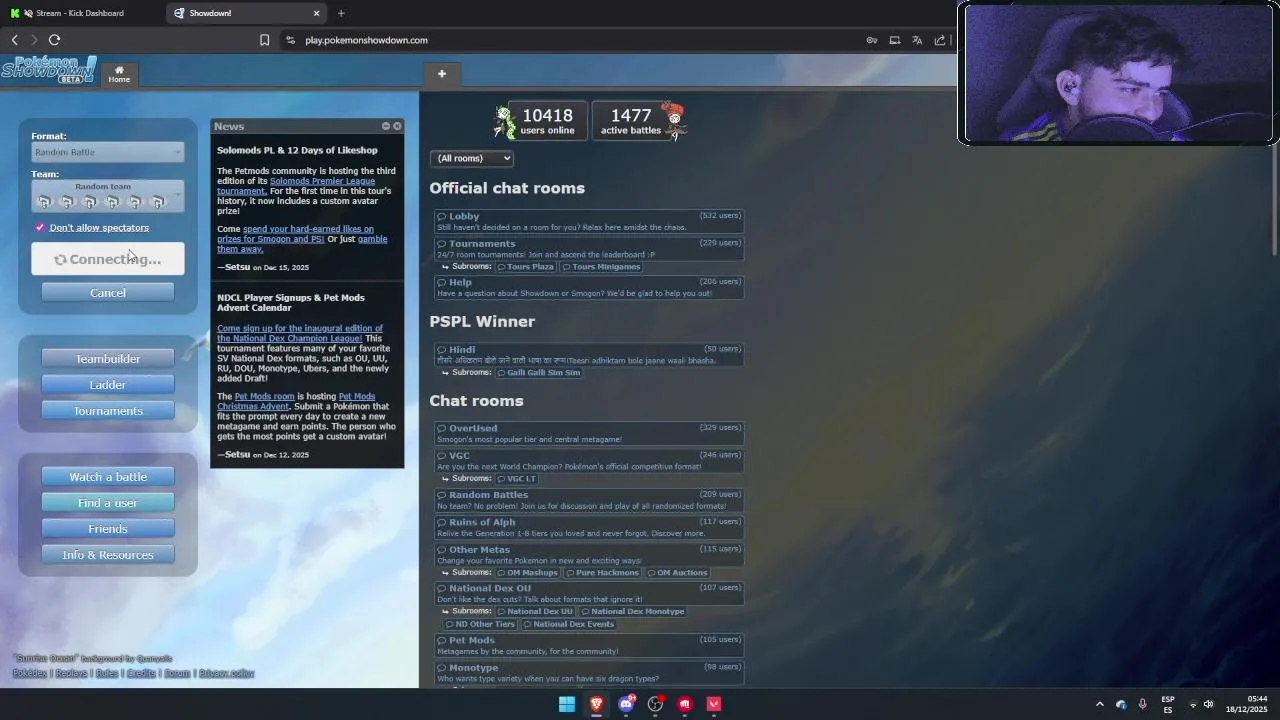Toggle Don't allow spectators checkbox

click(x=40, y=227)
